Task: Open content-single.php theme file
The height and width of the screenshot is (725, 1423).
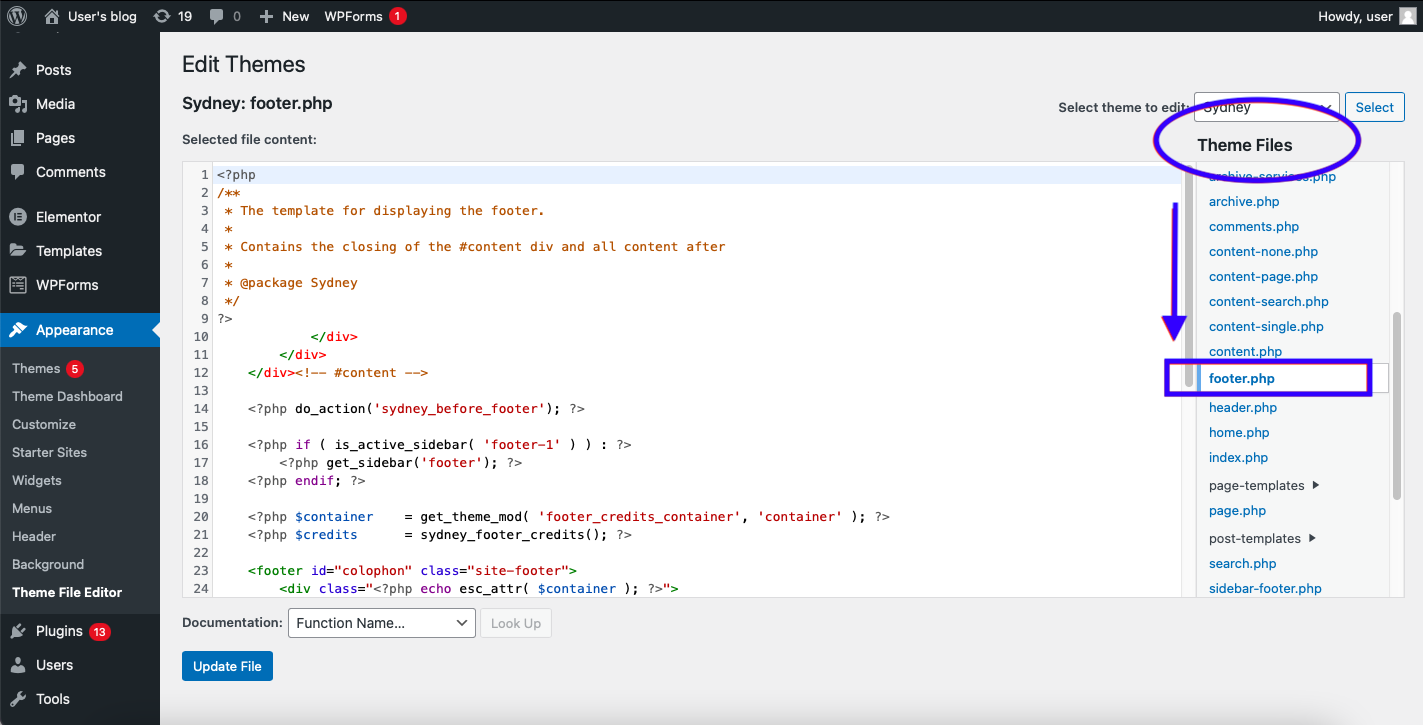Action: point(1266,326)
